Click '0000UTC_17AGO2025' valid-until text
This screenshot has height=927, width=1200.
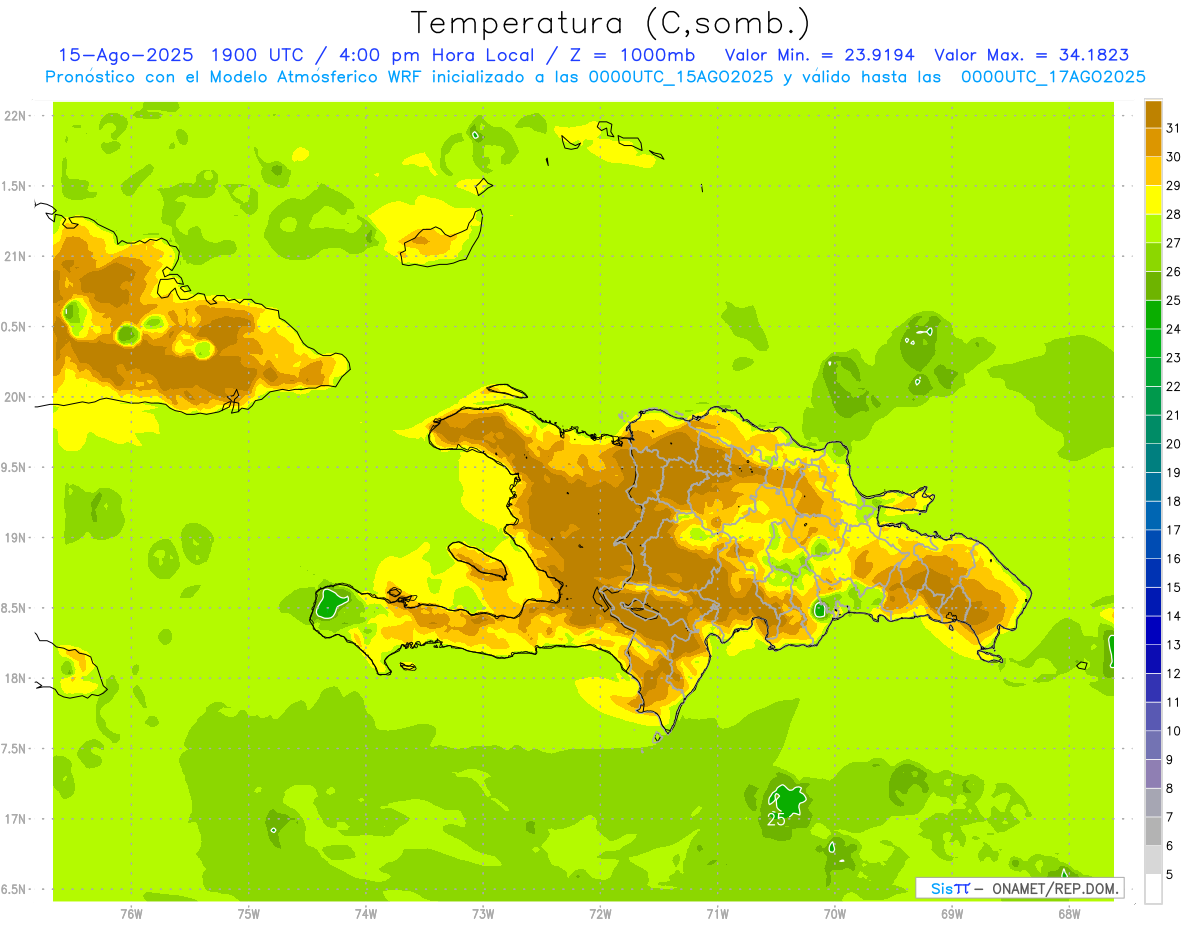[x=1053, y=77]
